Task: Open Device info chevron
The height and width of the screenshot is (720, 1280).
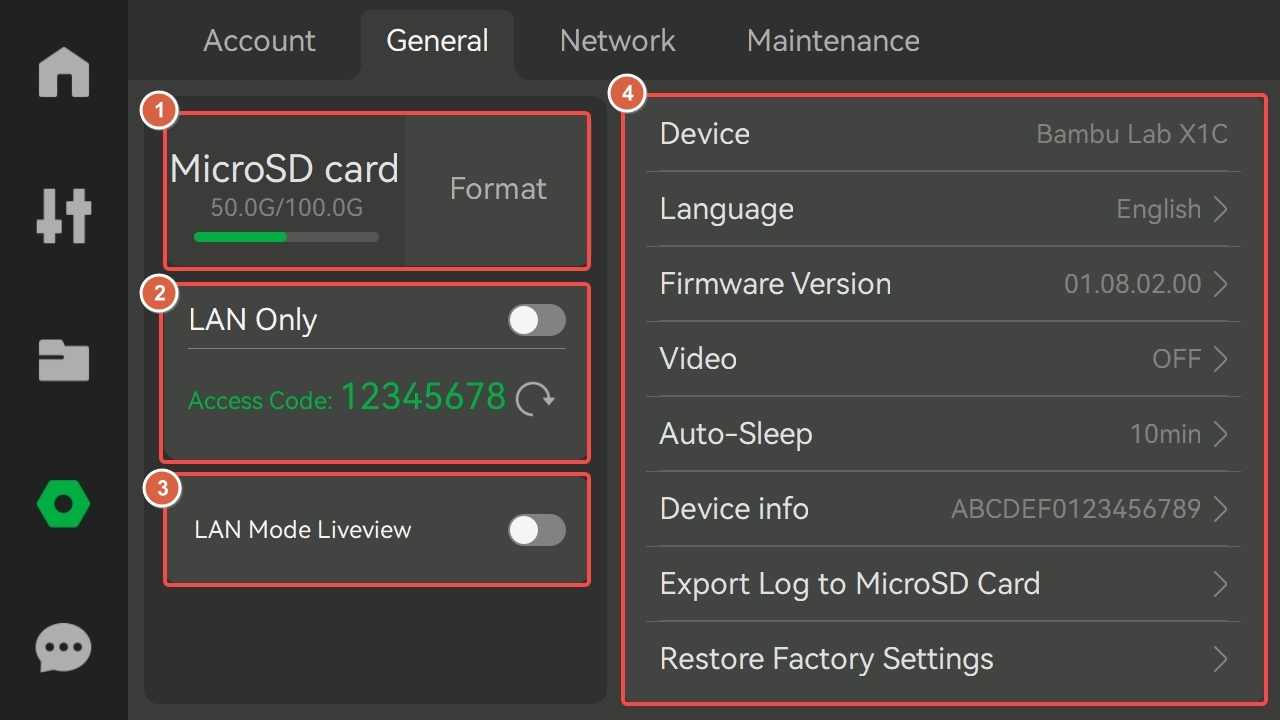Action: (1220, 509)
